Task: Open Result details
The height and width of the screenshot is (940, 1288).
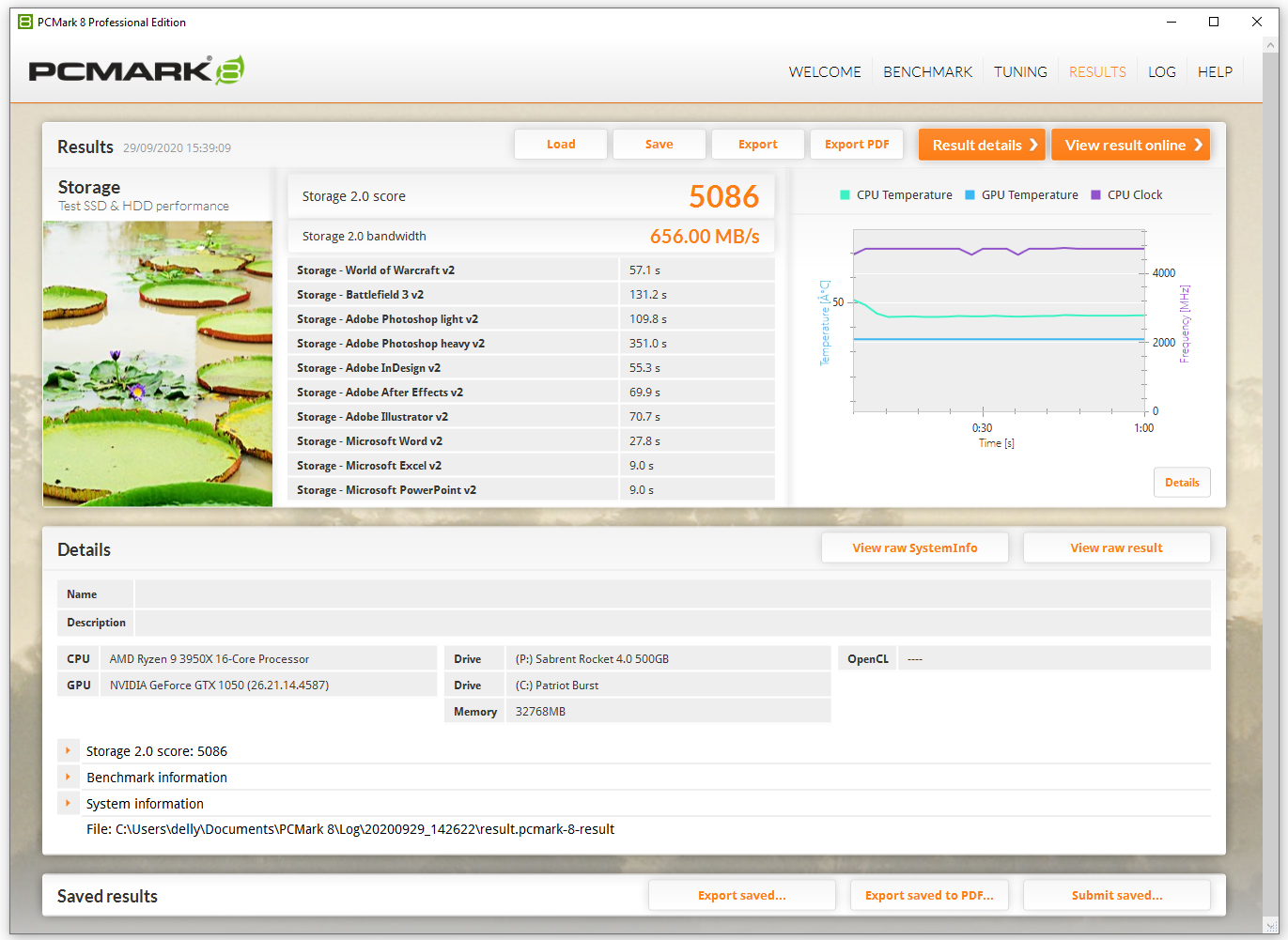Action: (x=982, y=145)
